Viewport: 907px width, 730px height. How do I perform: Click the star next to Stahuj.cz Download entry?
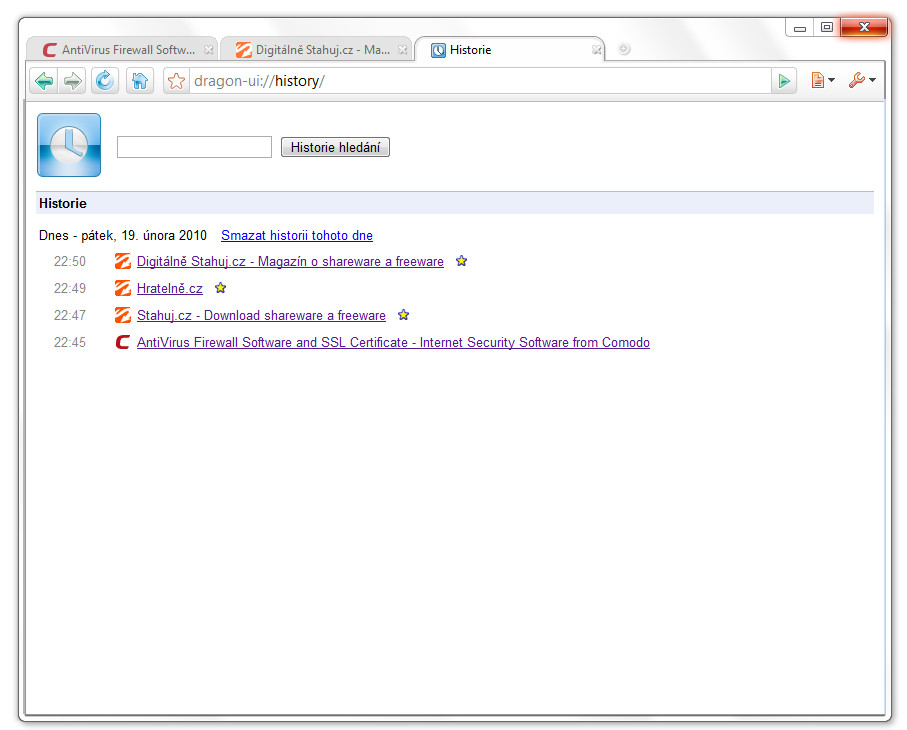point(404,315)
